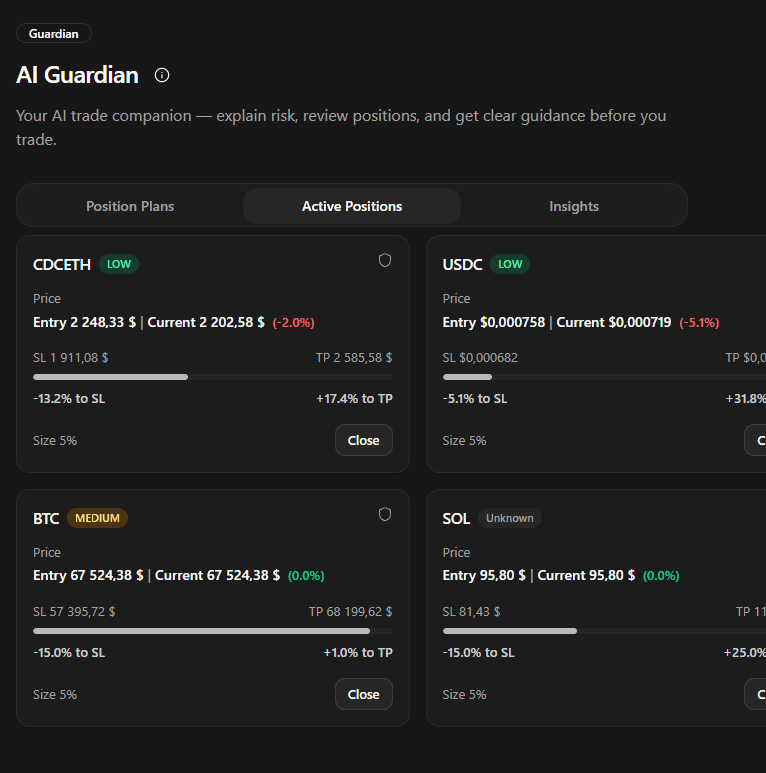
Task: Click 'Size 5%' on SOL card
Action: (464, 695)
